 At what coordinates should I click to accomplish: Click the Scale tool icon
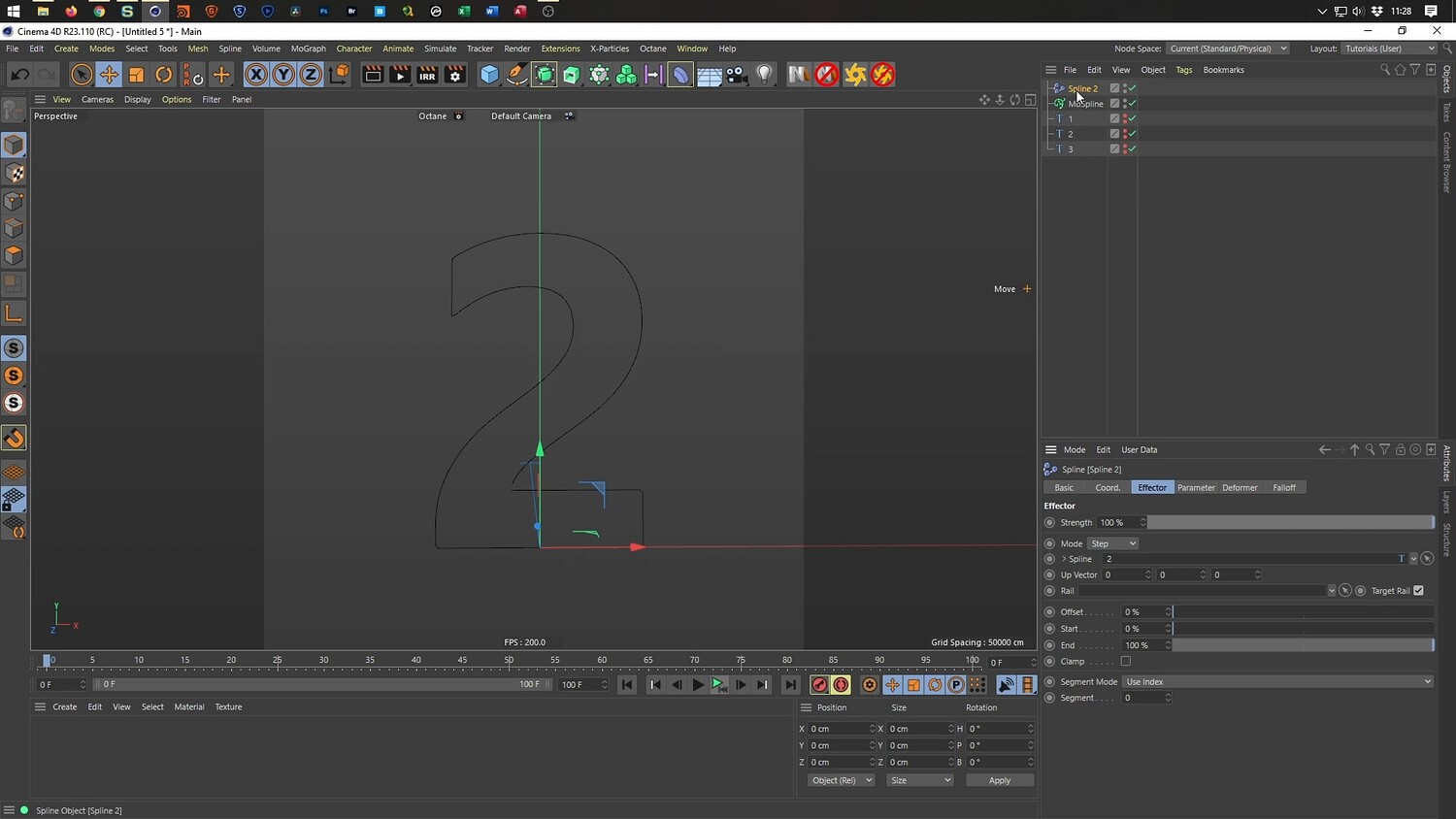(x=137, y=75)
